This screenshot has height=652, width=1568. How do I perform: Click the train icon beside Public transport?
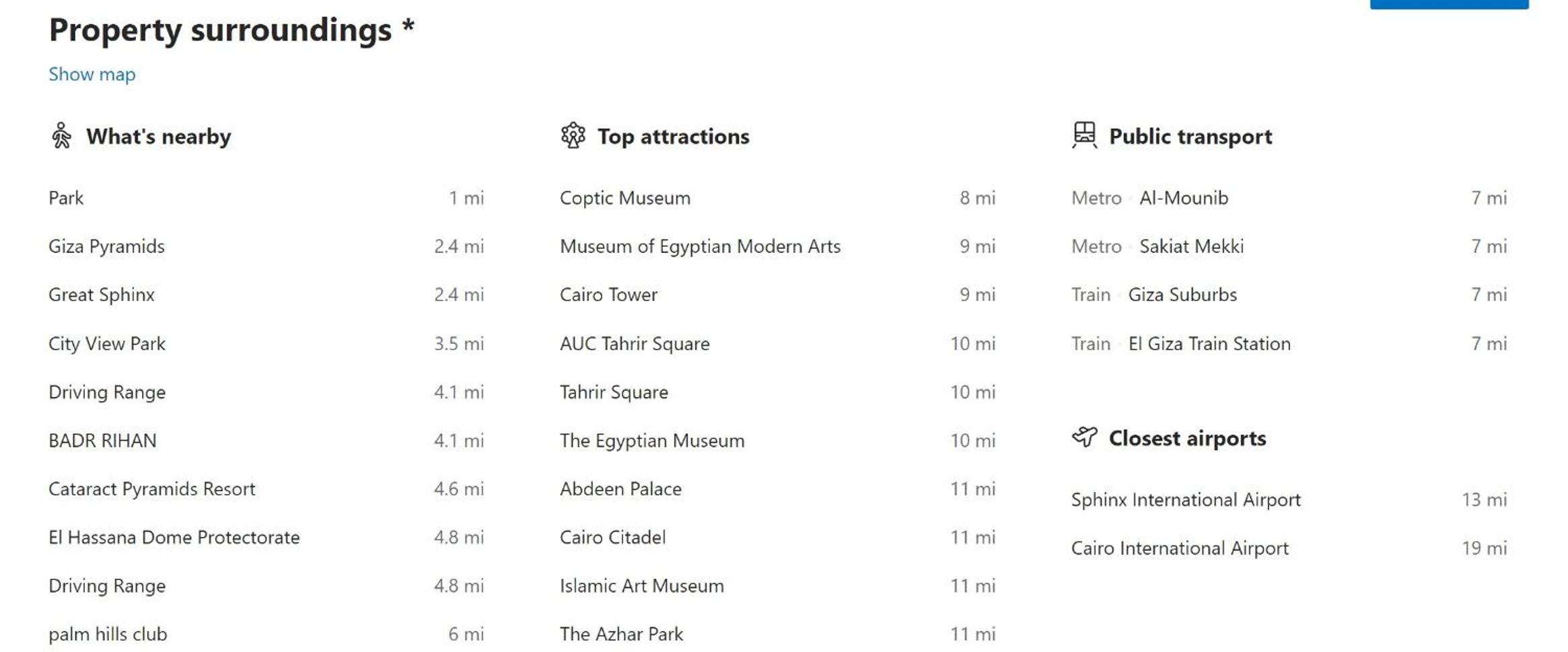pyautogui.click(x=1084, y=135)
